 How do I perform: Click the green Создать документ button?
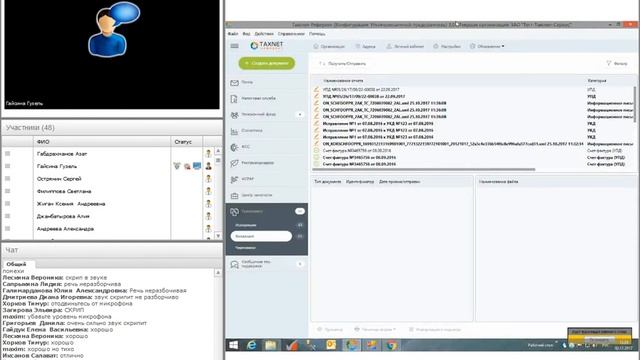(x=267, y=63)
